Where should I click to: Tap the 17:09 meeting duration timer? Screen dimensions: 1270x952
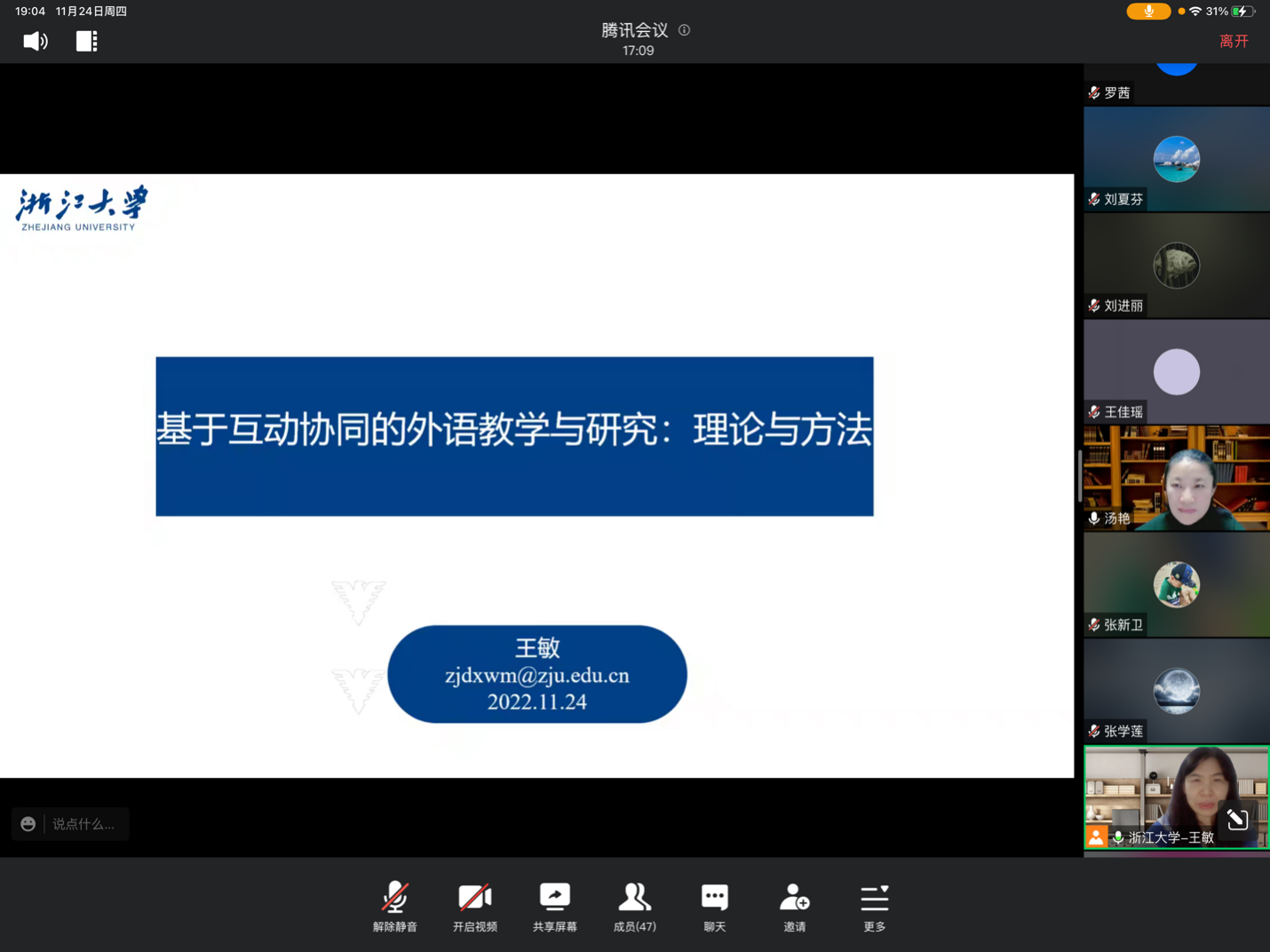[639, 51]
